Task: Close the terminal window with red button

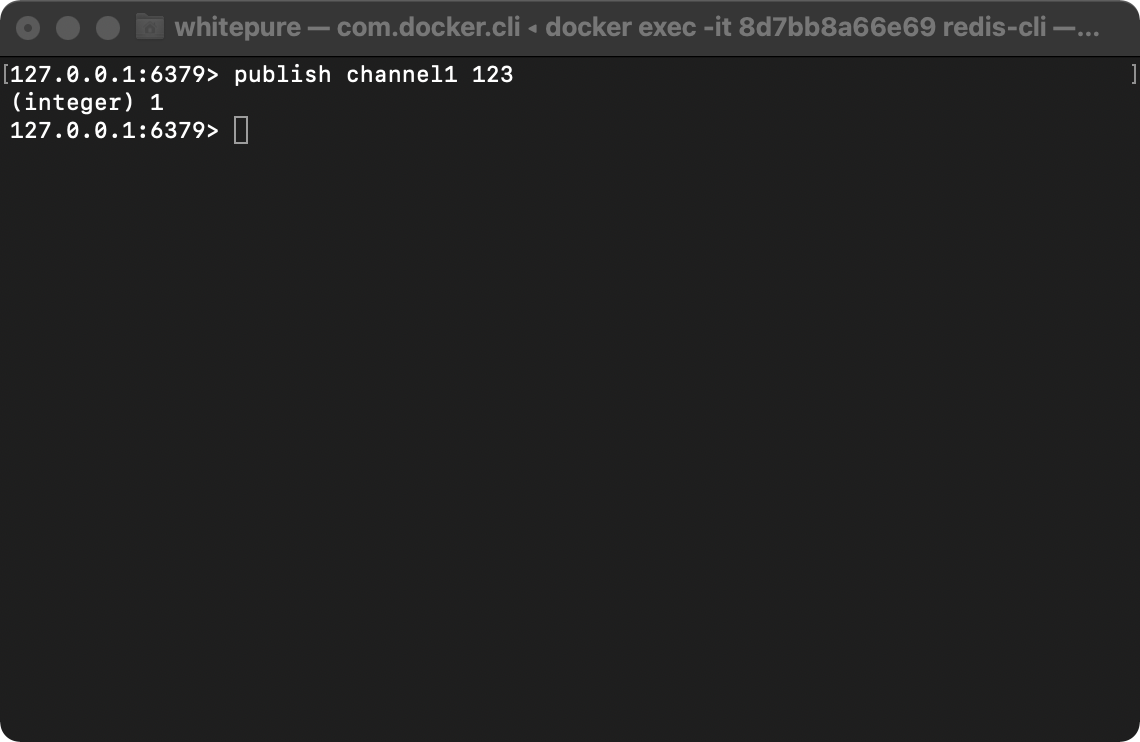Action: tap(28, 28)
